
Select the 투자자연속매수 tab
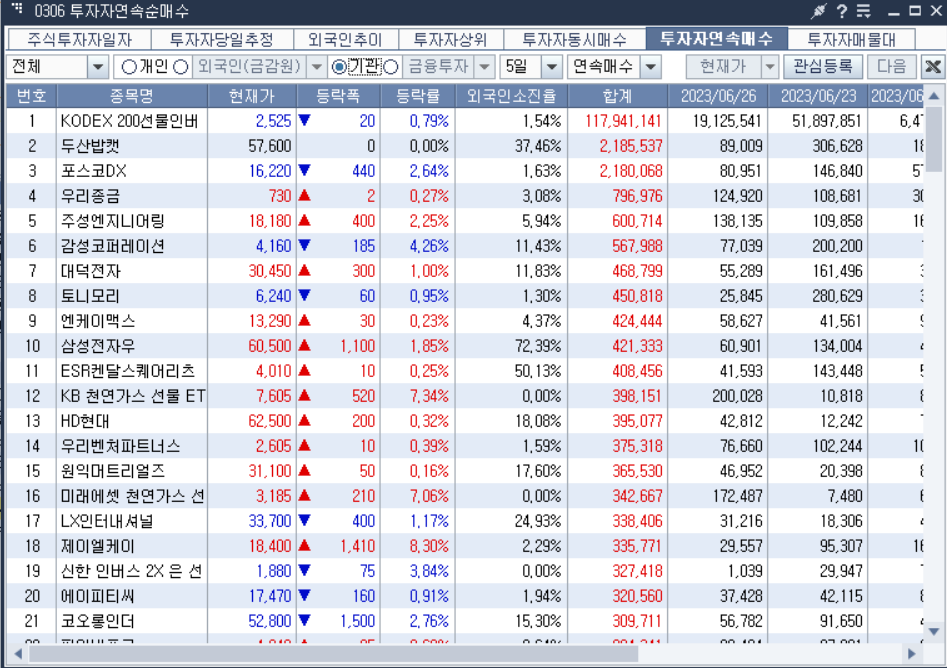pyautogui.click(x=716, y=39)
